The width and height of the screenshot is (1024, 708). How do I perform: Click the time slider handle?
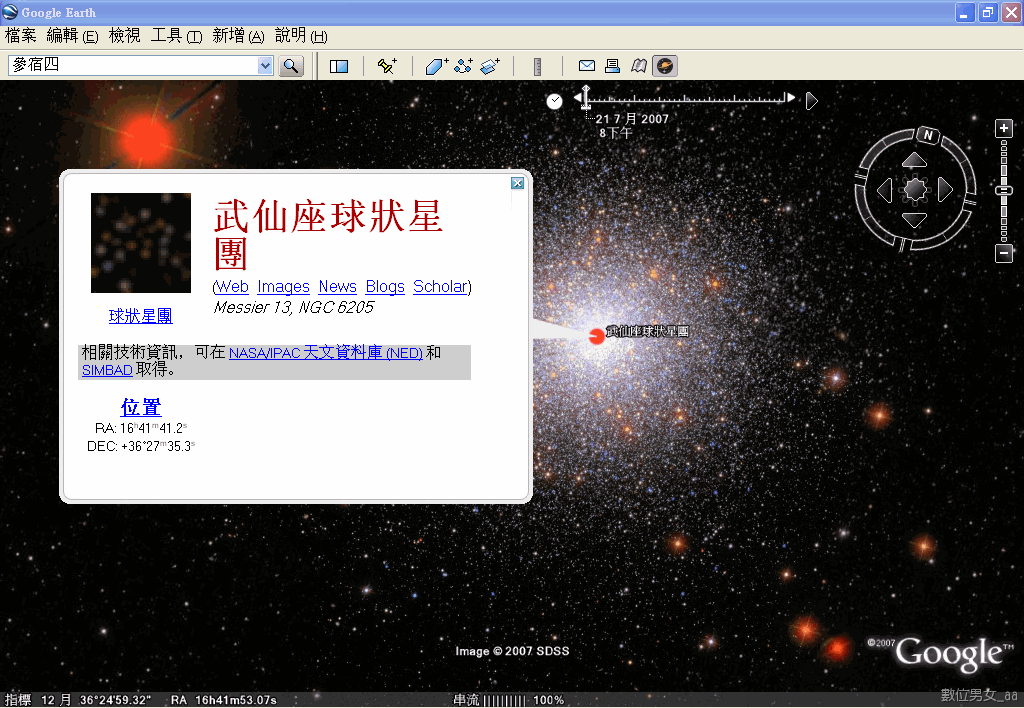click(x=586, y=97)
